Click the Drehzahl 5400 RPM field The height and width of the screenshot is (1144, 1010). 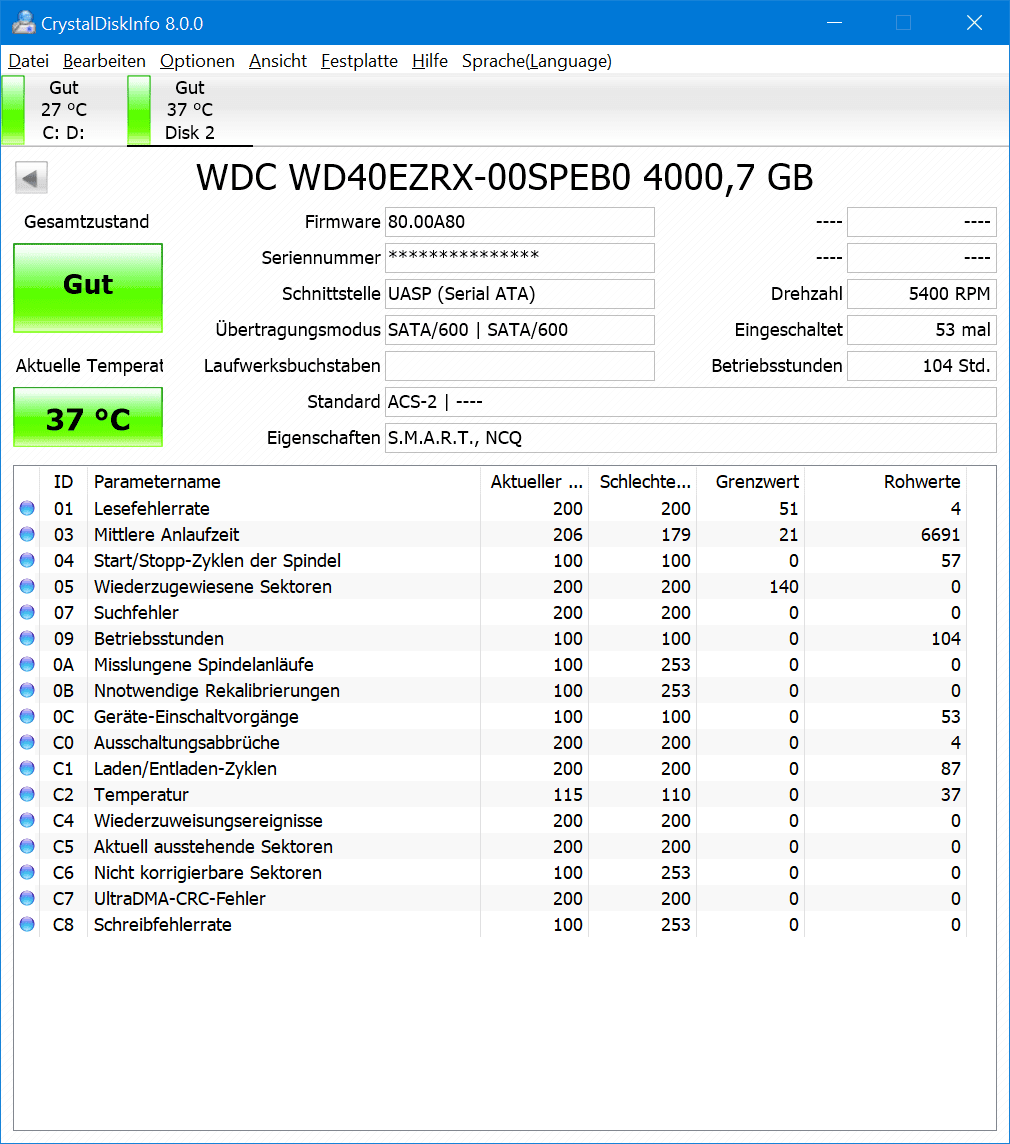[x=922, y=293]
